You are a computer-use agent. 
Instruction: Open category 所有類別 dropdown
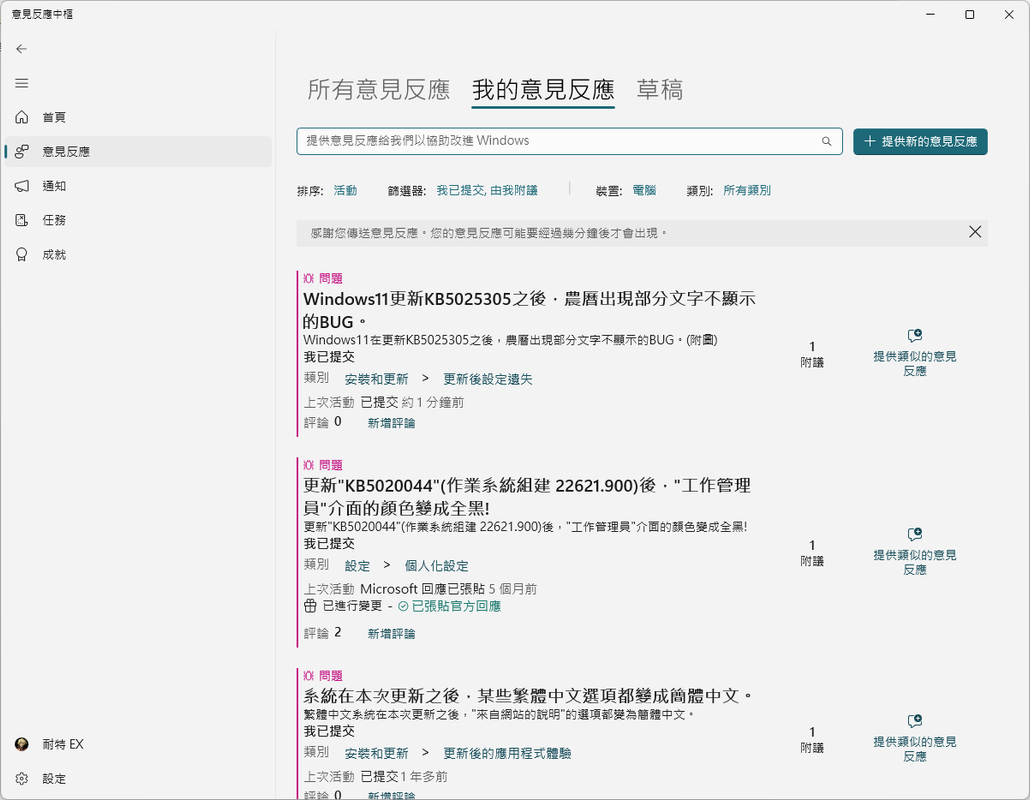(x=747, y=190)
